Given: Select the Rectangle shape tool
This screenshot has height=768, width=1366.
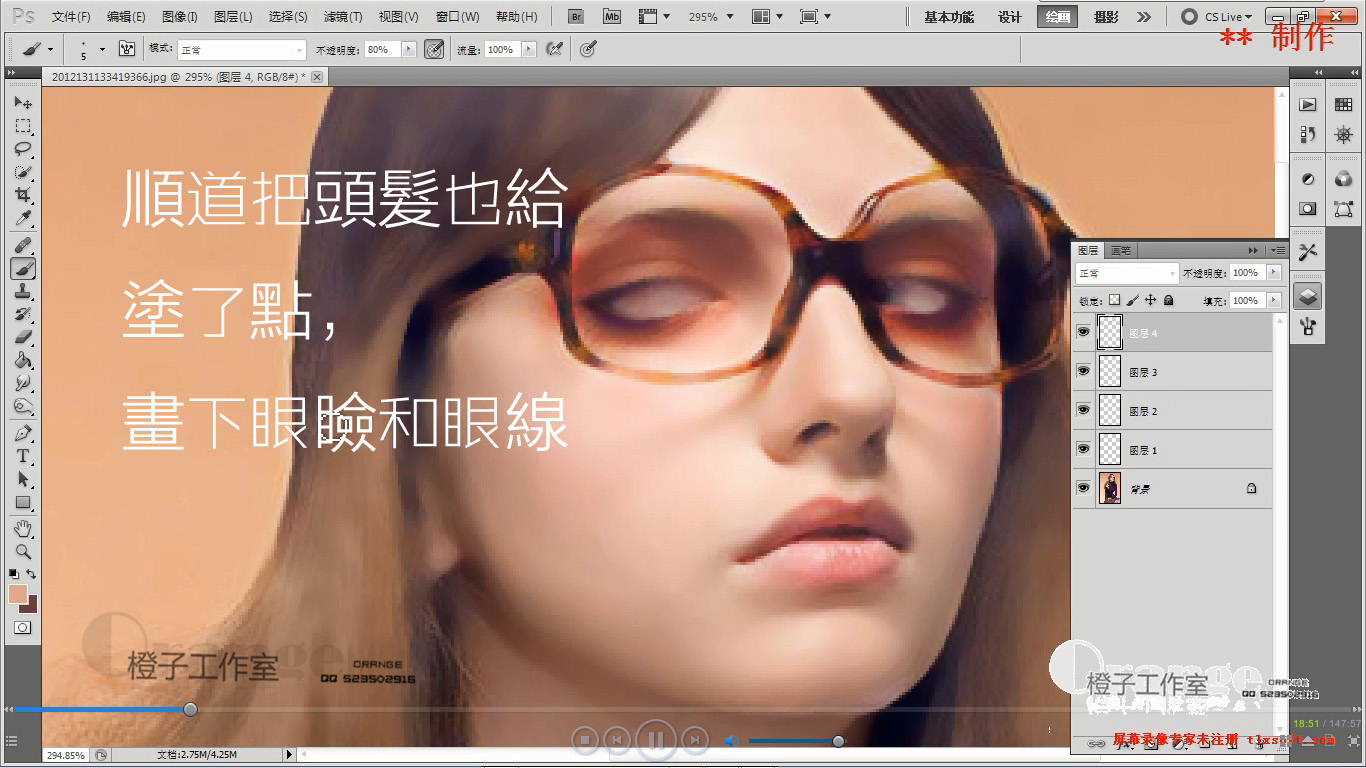Looking at the screenshot, I should point(23,503).
